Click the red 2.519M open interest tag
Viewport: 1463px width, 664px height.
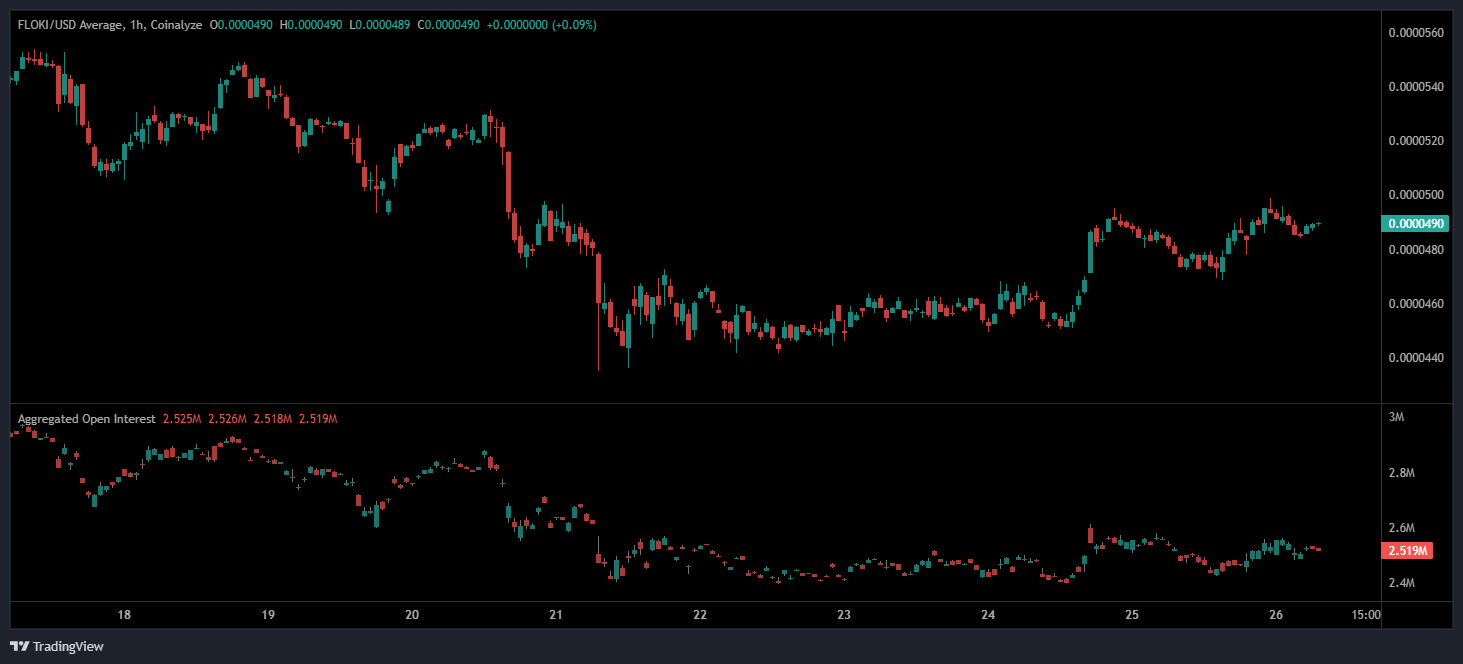[1407, 551]
